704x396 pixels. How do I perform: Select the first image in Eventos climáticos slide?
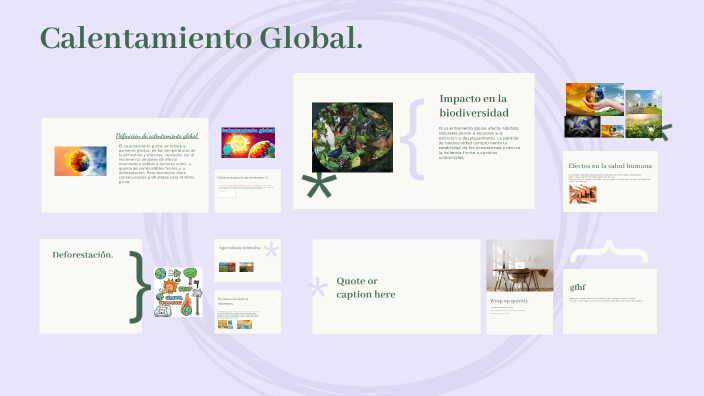pyautogui.click(x=225, y=324)
